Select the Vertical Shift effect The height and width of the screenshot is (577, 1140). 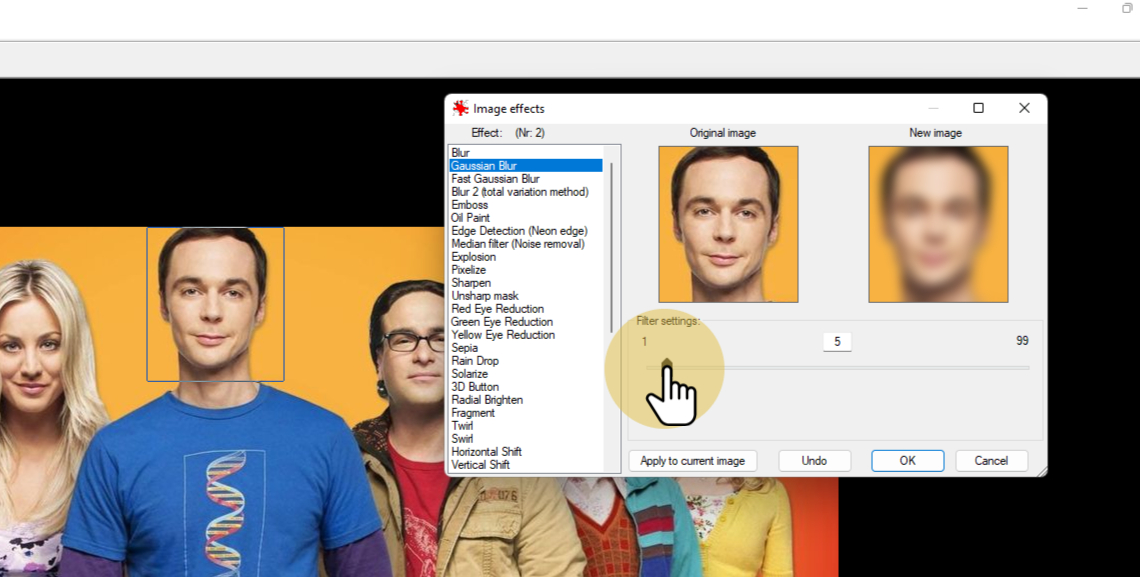481,465
